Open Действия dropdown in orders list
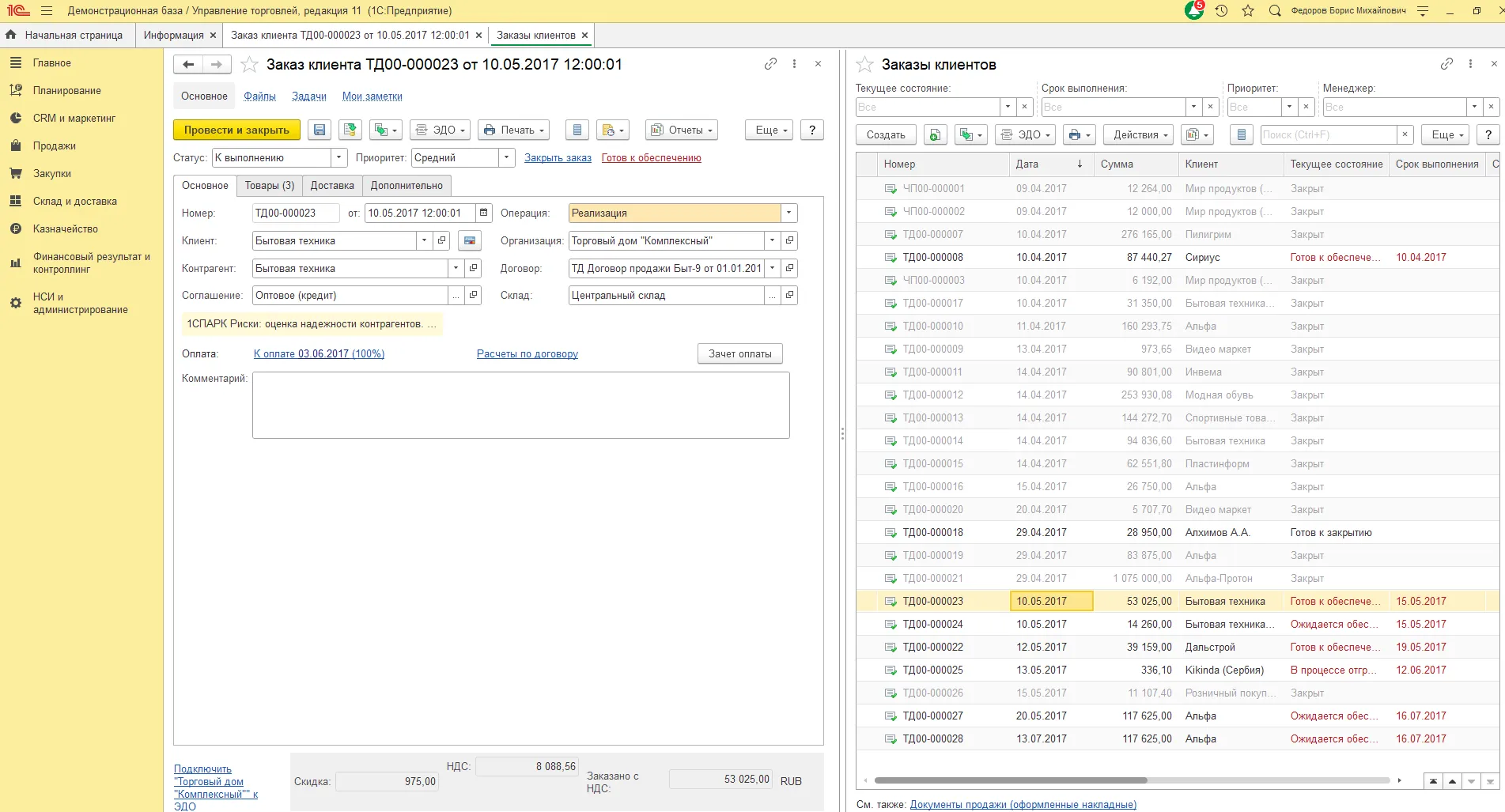Screen dimensions: 1505x812 pos(1138,135)
